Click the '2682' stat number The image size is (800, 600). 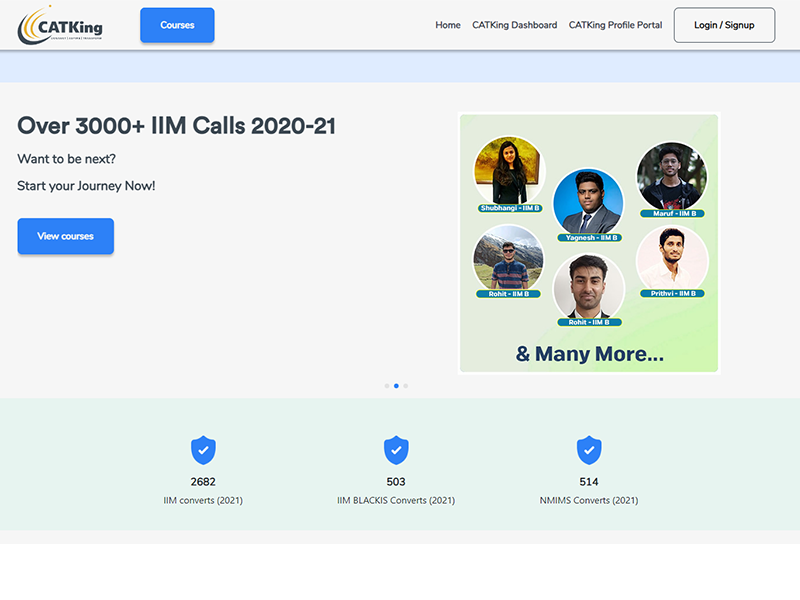click(203, 482)
